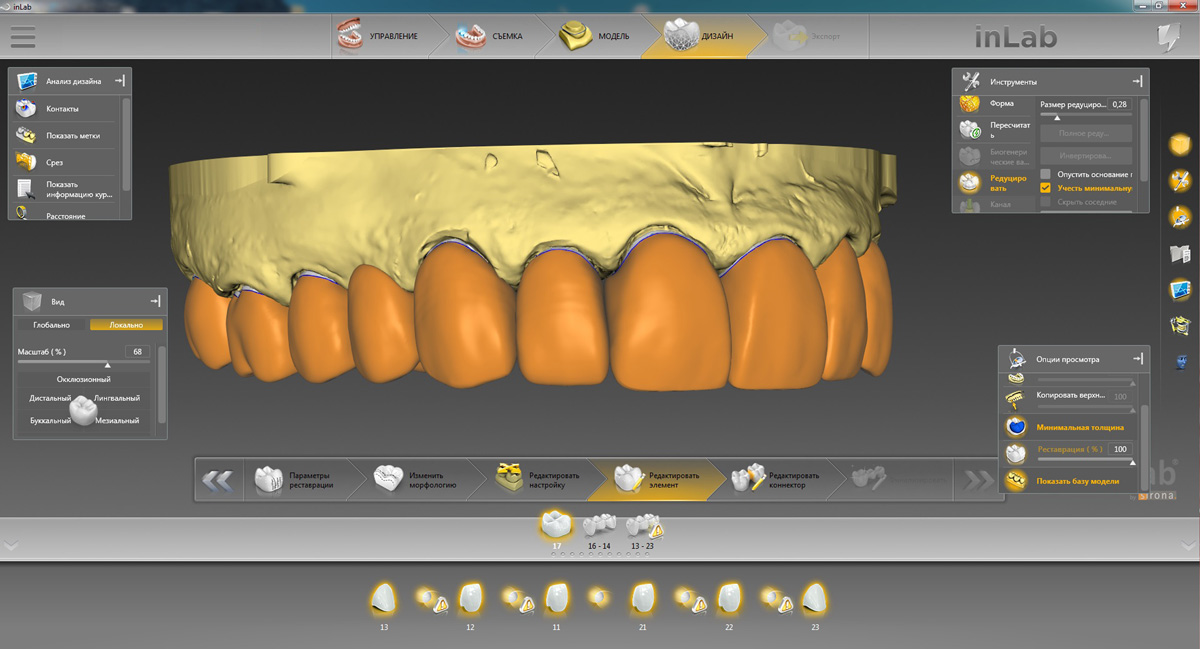Choose the Локально view mode

tap(126, 325)
